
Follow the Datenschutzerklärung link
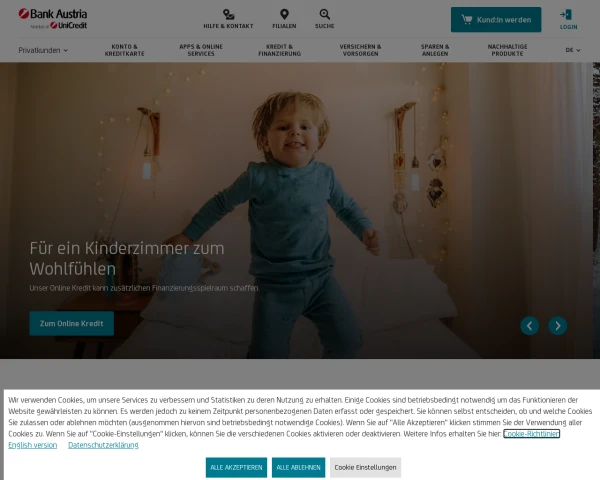pos(103,445)
